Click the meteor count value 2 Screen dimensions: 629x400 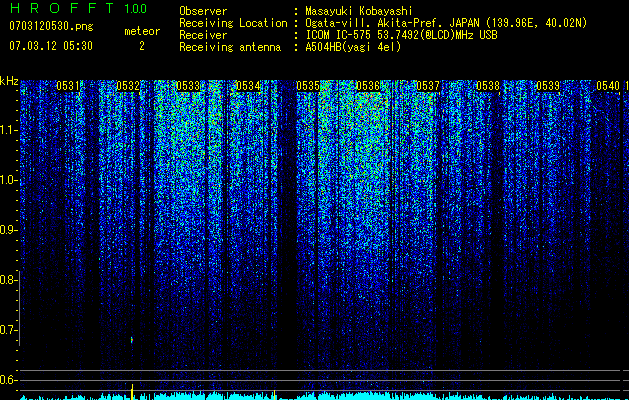click(142, 46)
